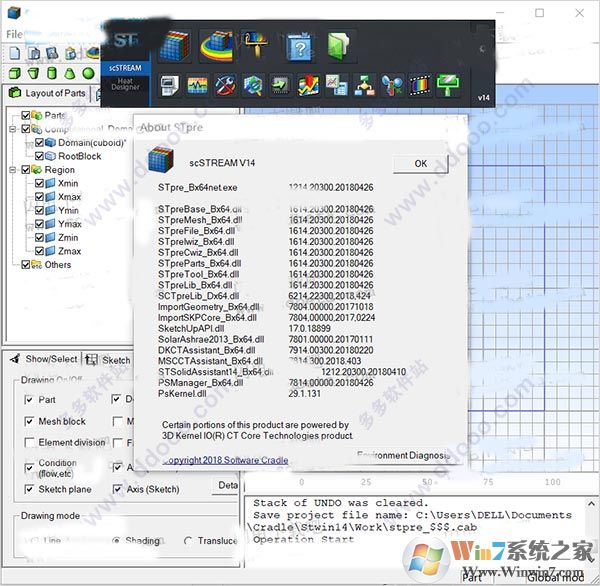The height and width of the screenshot is (586, 600).
Task: Open the rainbow film strip icon
Action: coord(420,85)
